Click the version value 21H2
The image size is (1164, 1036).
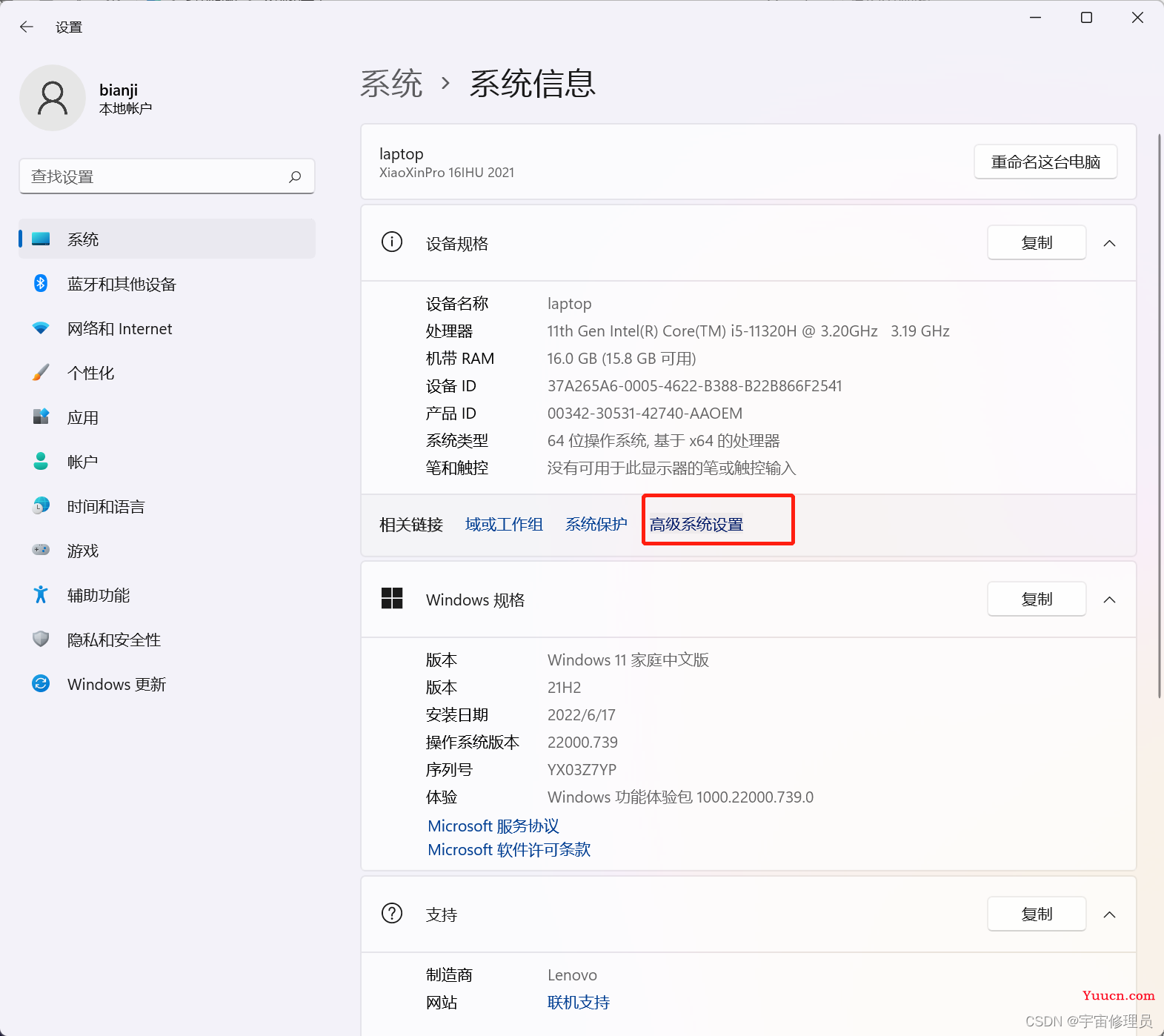564,688
